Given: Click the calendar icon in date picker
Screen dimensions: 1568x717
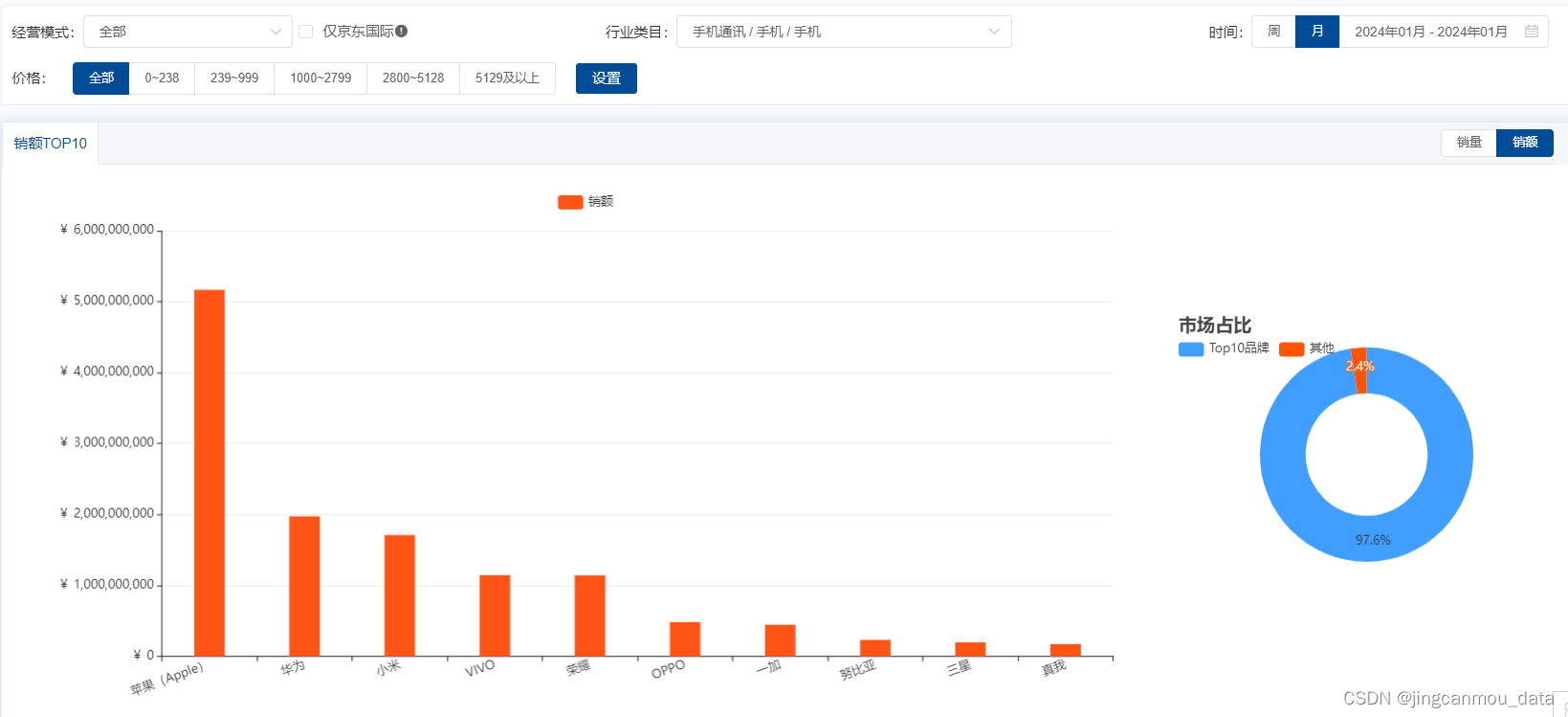Looking at the screenshot, I should 1532,32.
